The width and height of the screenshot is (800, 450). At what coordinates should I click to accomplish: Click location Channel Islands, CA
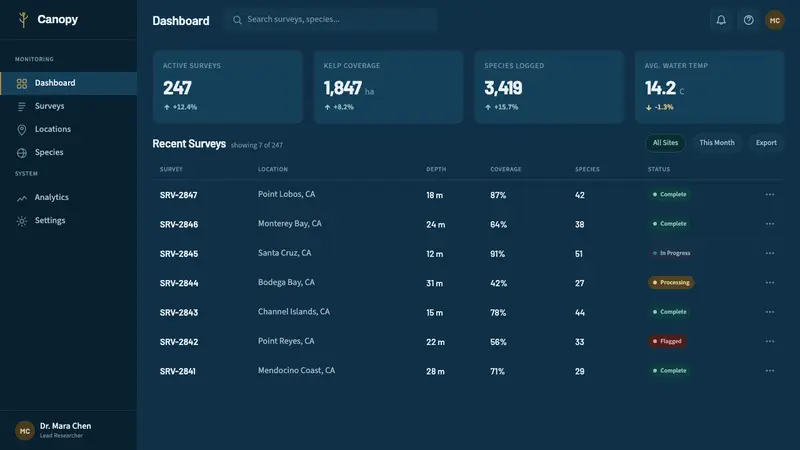294,312
